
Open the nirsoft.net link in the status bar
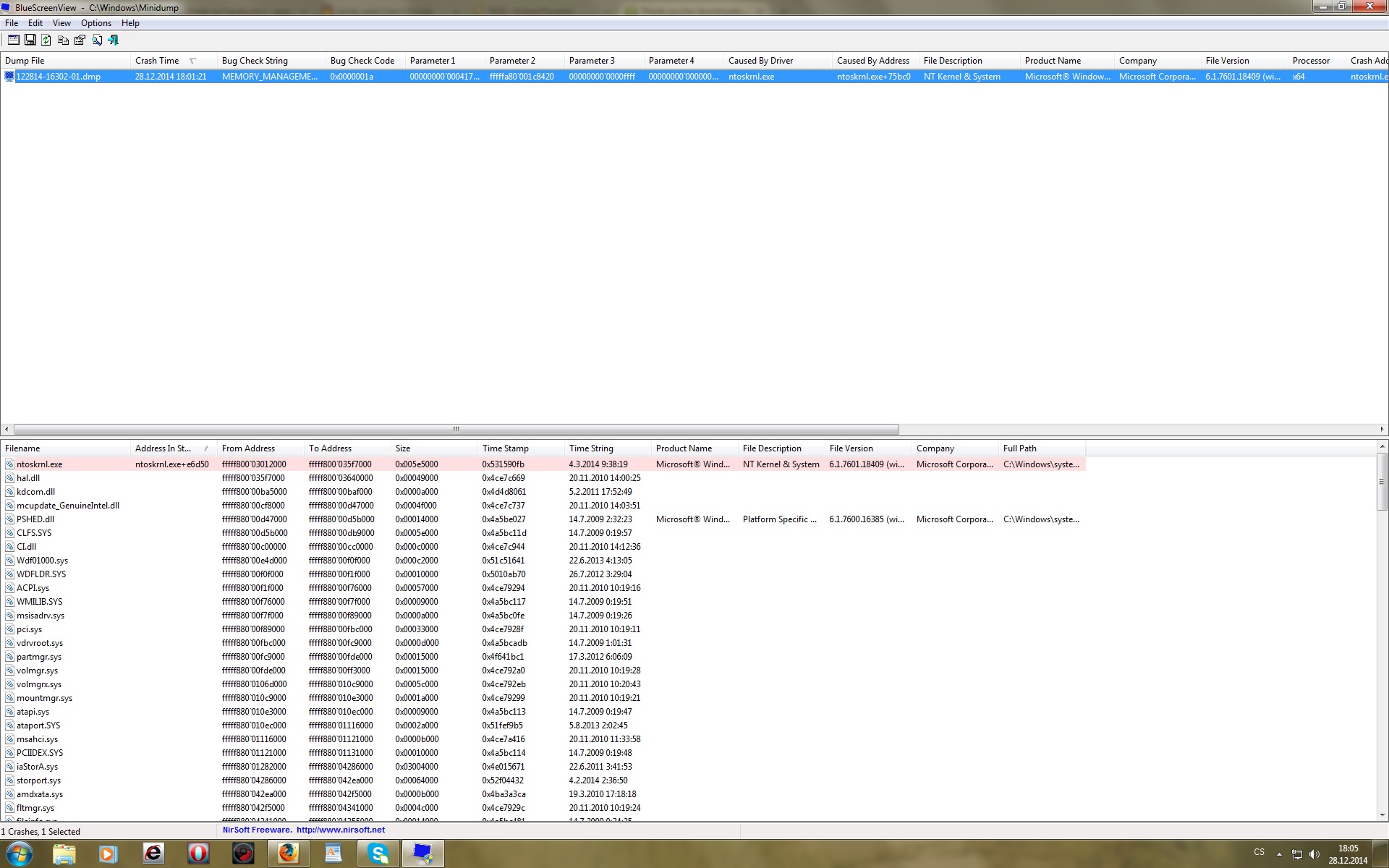pyautogui.click(x=340, y=830)
